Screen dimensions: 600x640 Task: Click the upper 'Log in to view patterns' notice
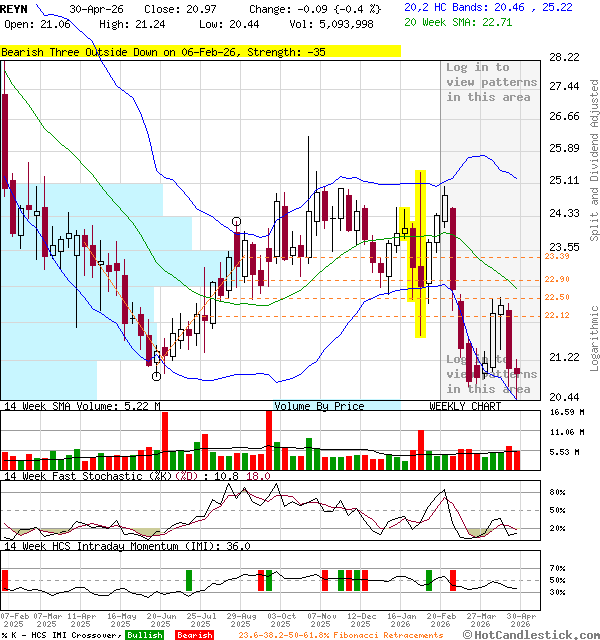tap(490, 82)
